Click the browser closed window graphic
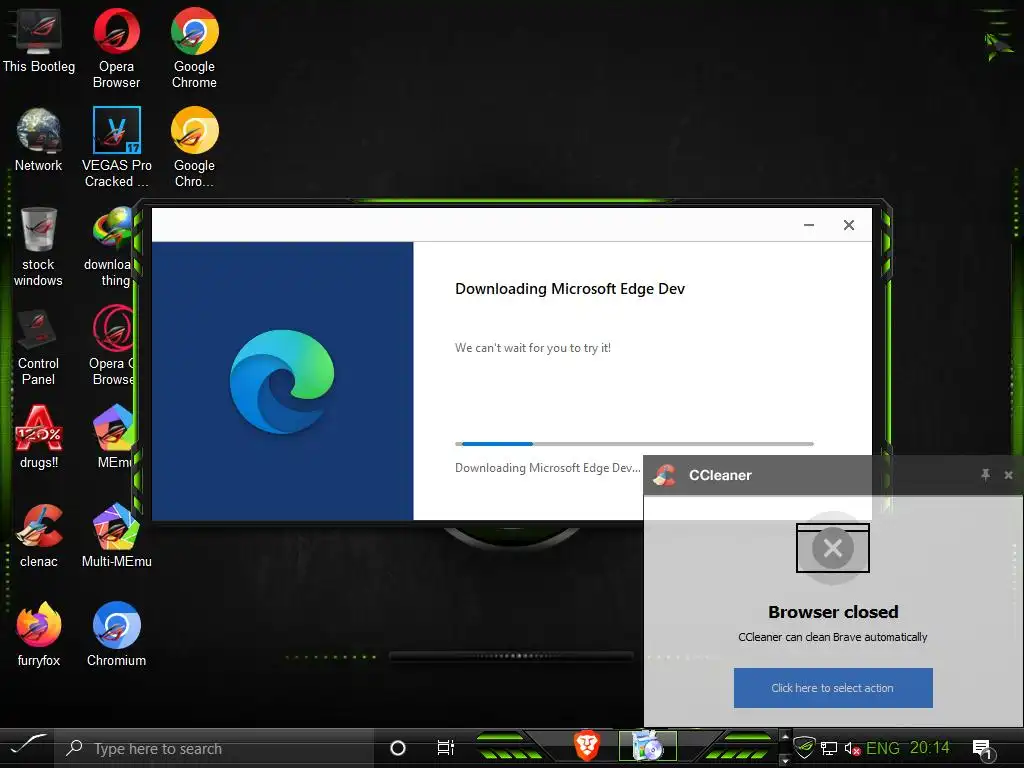The width and height of the screenshot is (1024, 768). pos(833,548)
